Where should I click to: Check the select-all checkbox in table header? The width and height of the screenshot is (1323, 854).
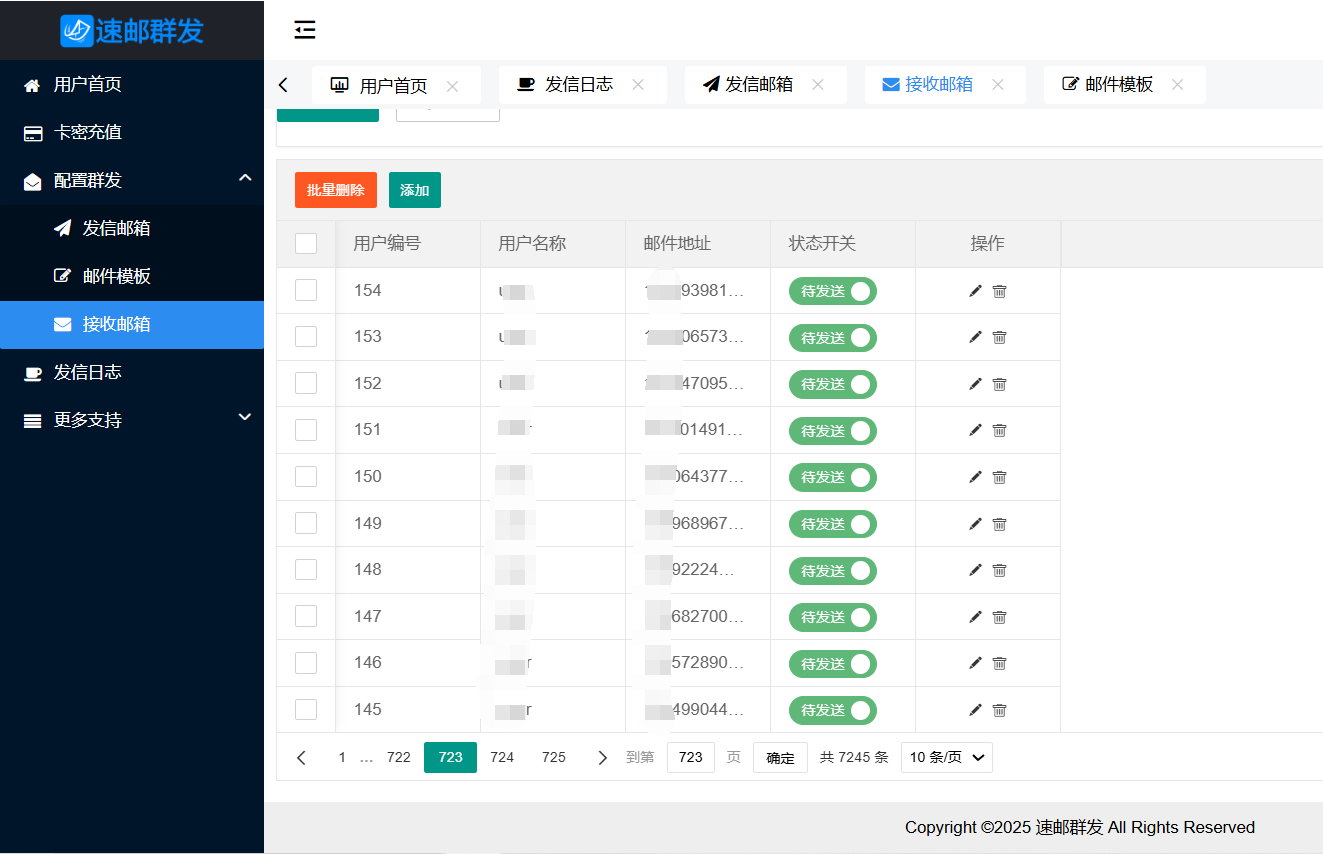tap(305, 243)
